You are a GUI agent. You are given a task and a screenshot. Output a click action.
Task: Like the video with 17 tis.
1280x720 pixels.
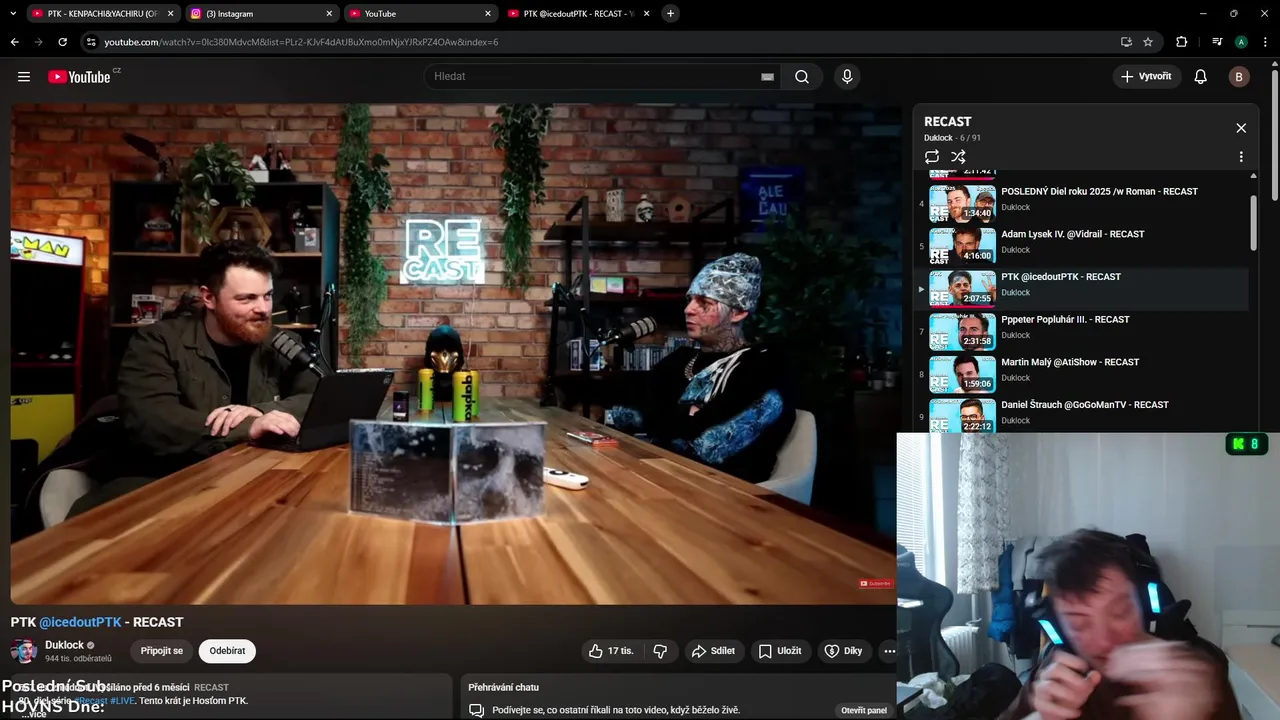click(611, 651)
